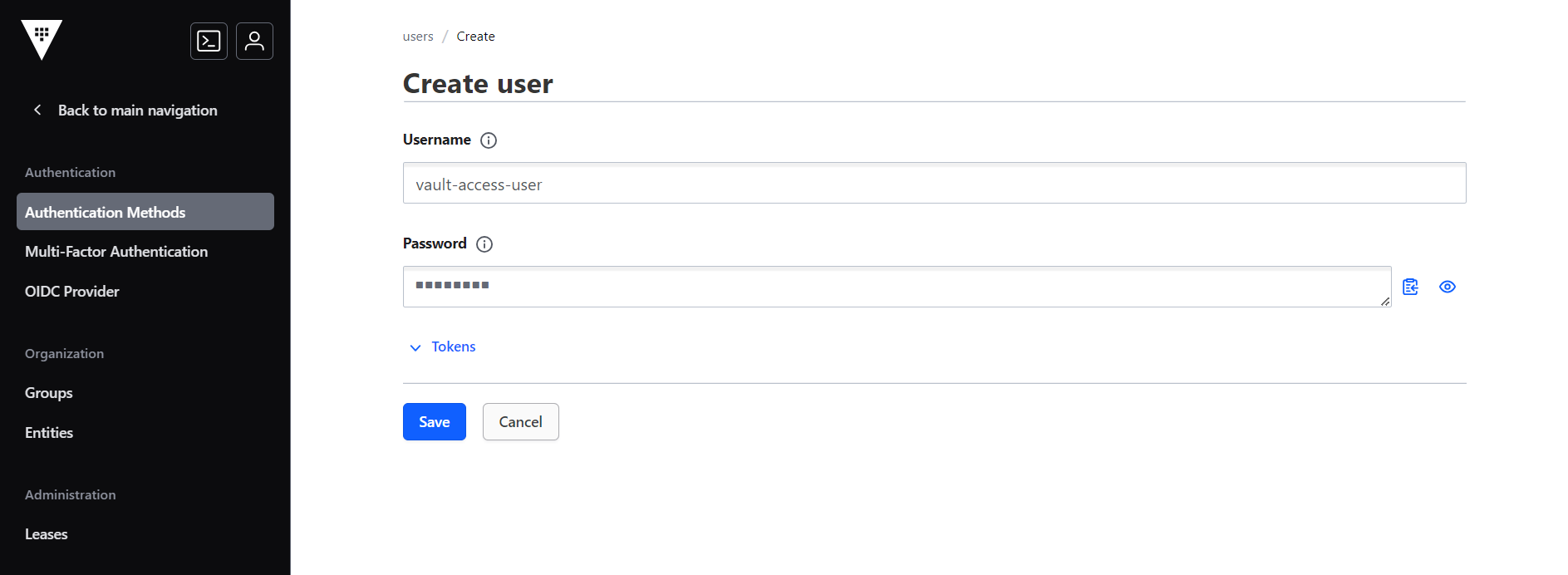Generate a password with the generator icon

tap(1410, 286)
